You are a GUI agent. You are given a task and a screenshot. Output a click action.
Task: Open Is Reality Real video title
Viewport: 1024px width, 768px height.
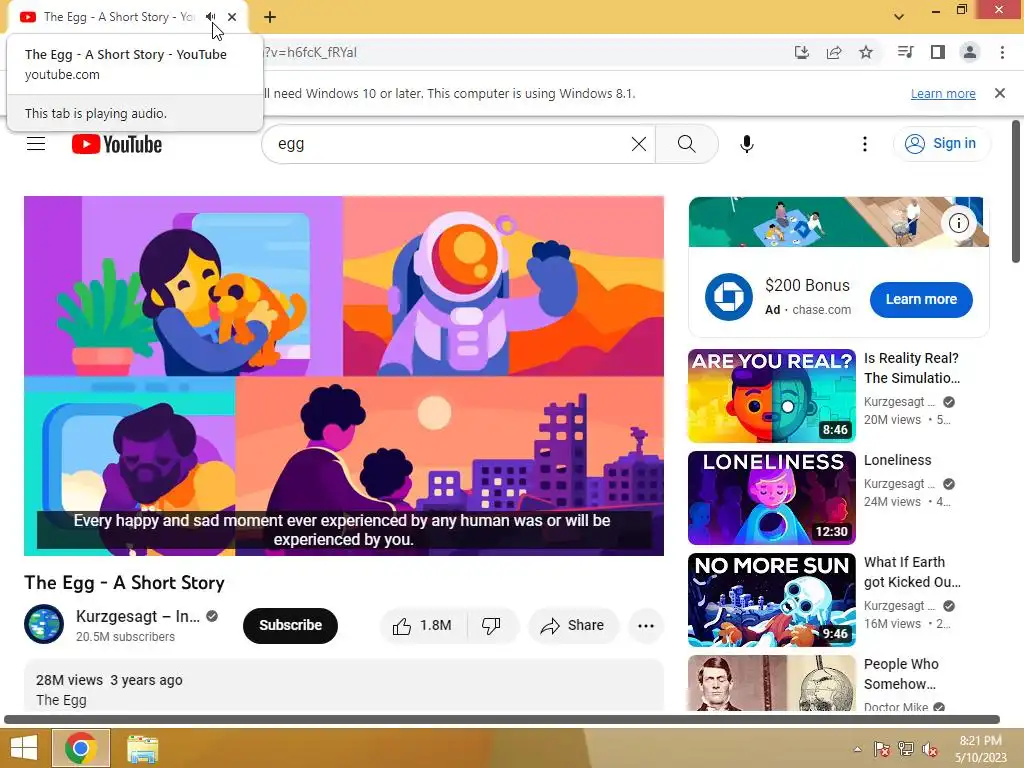pos(912,368)
